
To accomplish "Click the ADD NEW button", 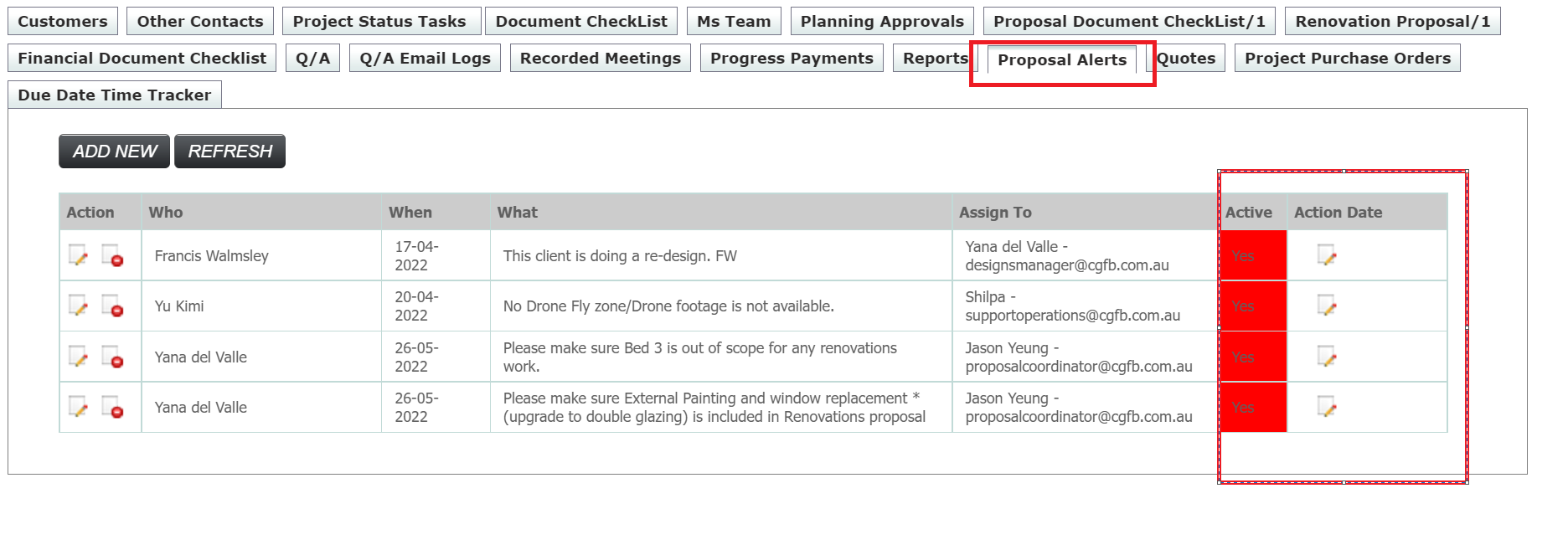I will click(113, 151).
